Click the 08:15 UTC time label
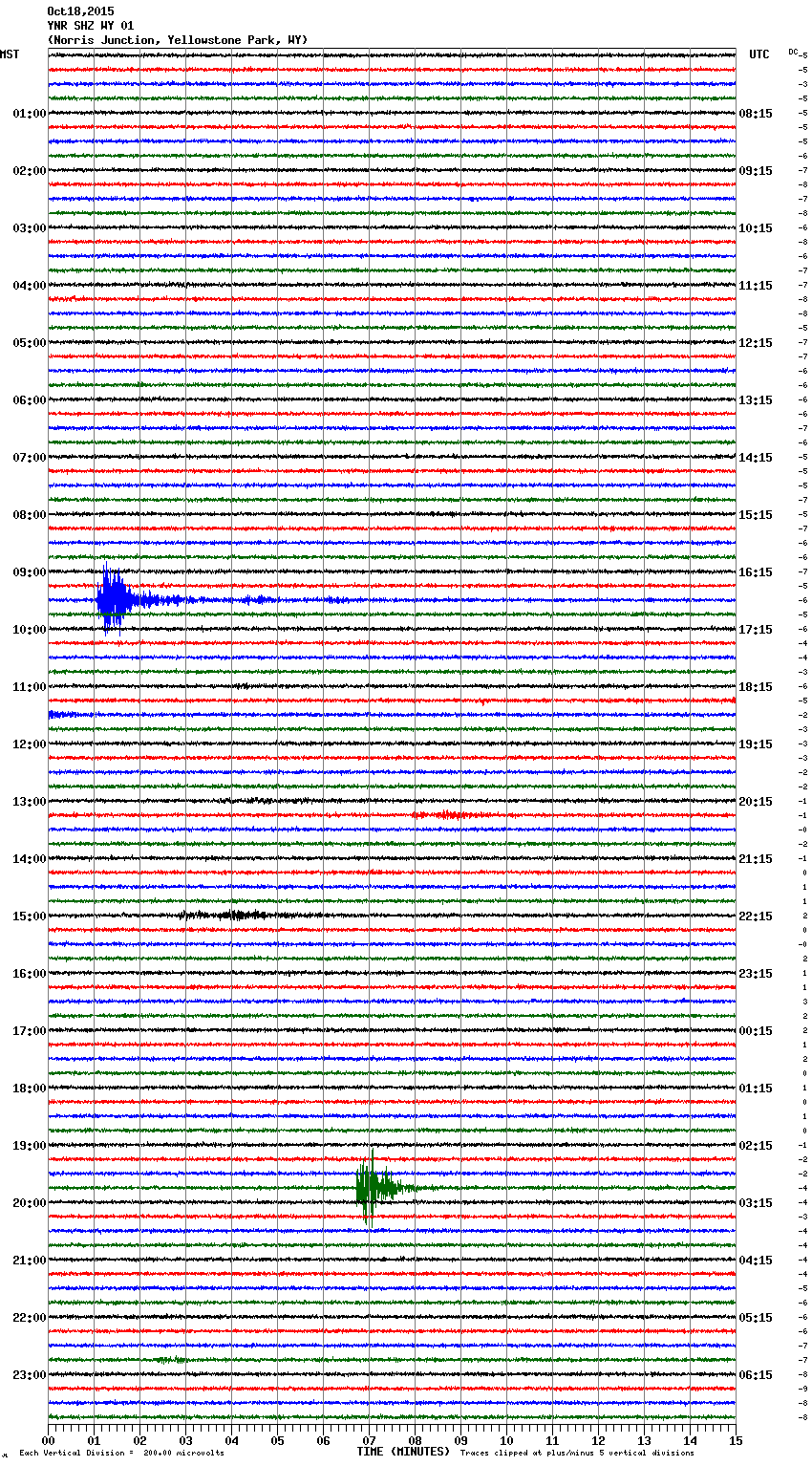This screenshot has height=1466, width=812. 756,114
